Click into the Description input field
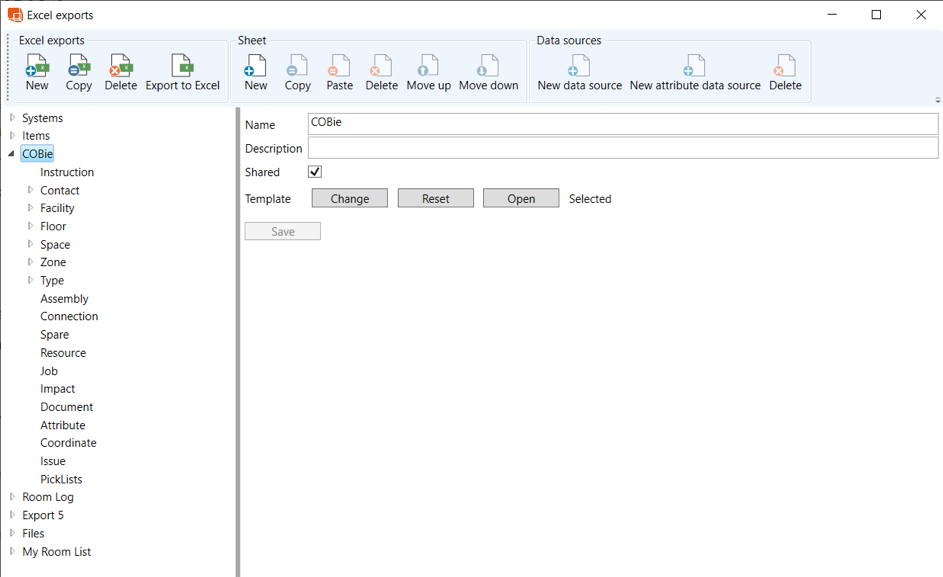The image size is (943, 577). click(x=623, y=148)
